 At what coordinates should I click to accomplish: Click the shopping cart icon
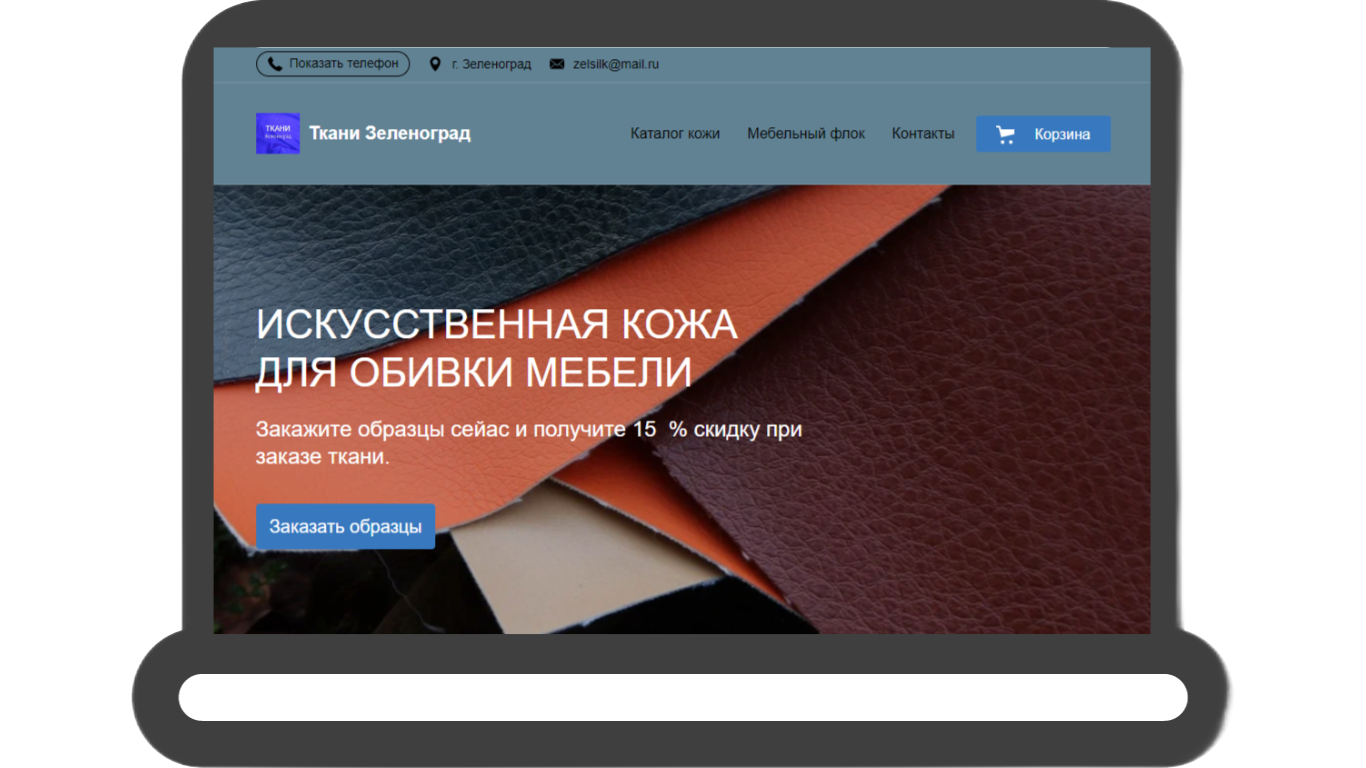(x=1005, y=134)
